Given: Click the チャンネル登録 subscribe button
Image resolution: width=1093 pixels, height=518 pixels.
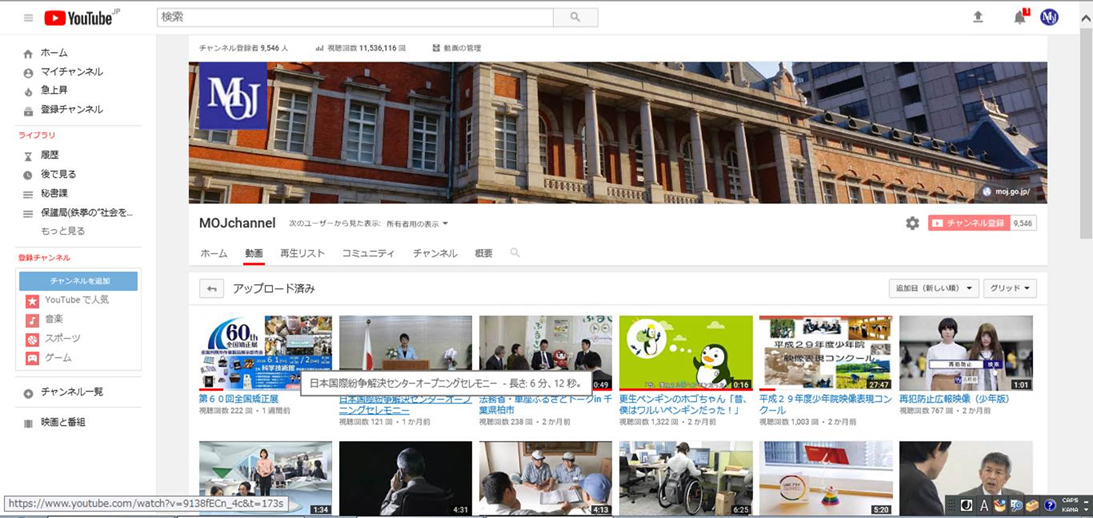Looking at the screenshot, I should coord(969,223).
